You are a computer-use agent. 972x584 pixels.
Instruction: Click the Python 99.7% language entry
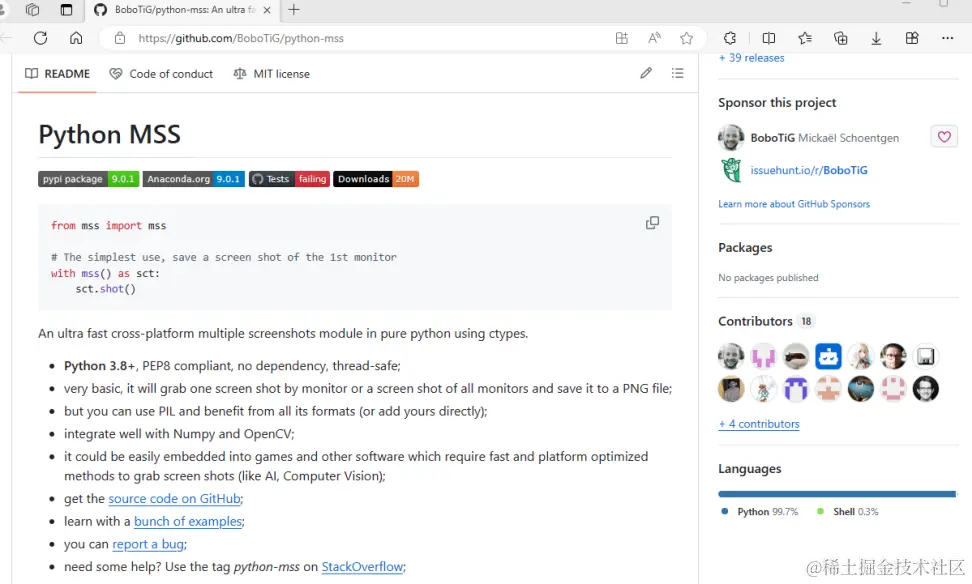pyautogui.click(x=760, y=511)
